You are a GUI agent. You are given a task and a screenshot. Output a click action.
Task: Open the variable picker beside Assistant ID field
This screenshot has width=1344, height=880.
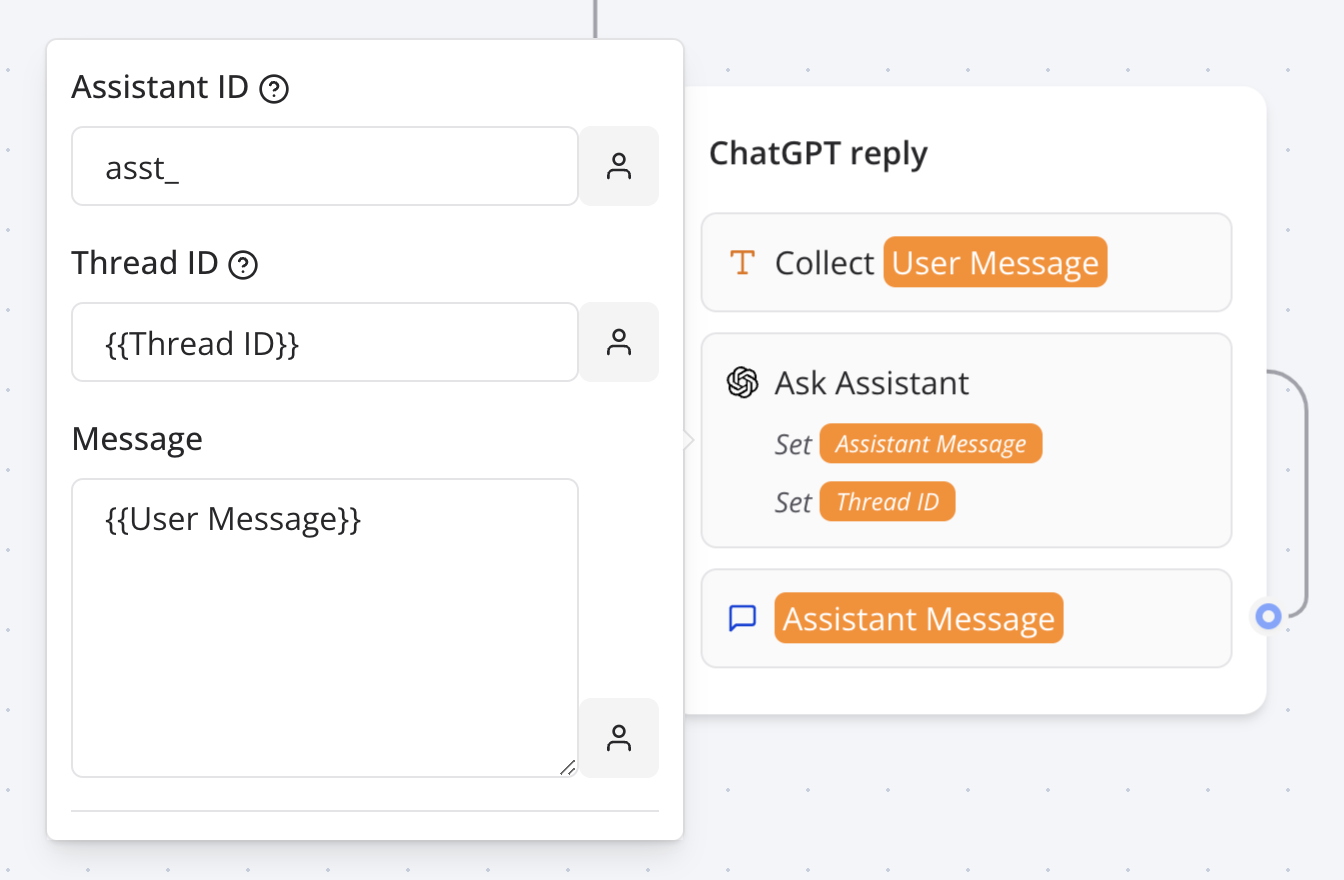618,166
